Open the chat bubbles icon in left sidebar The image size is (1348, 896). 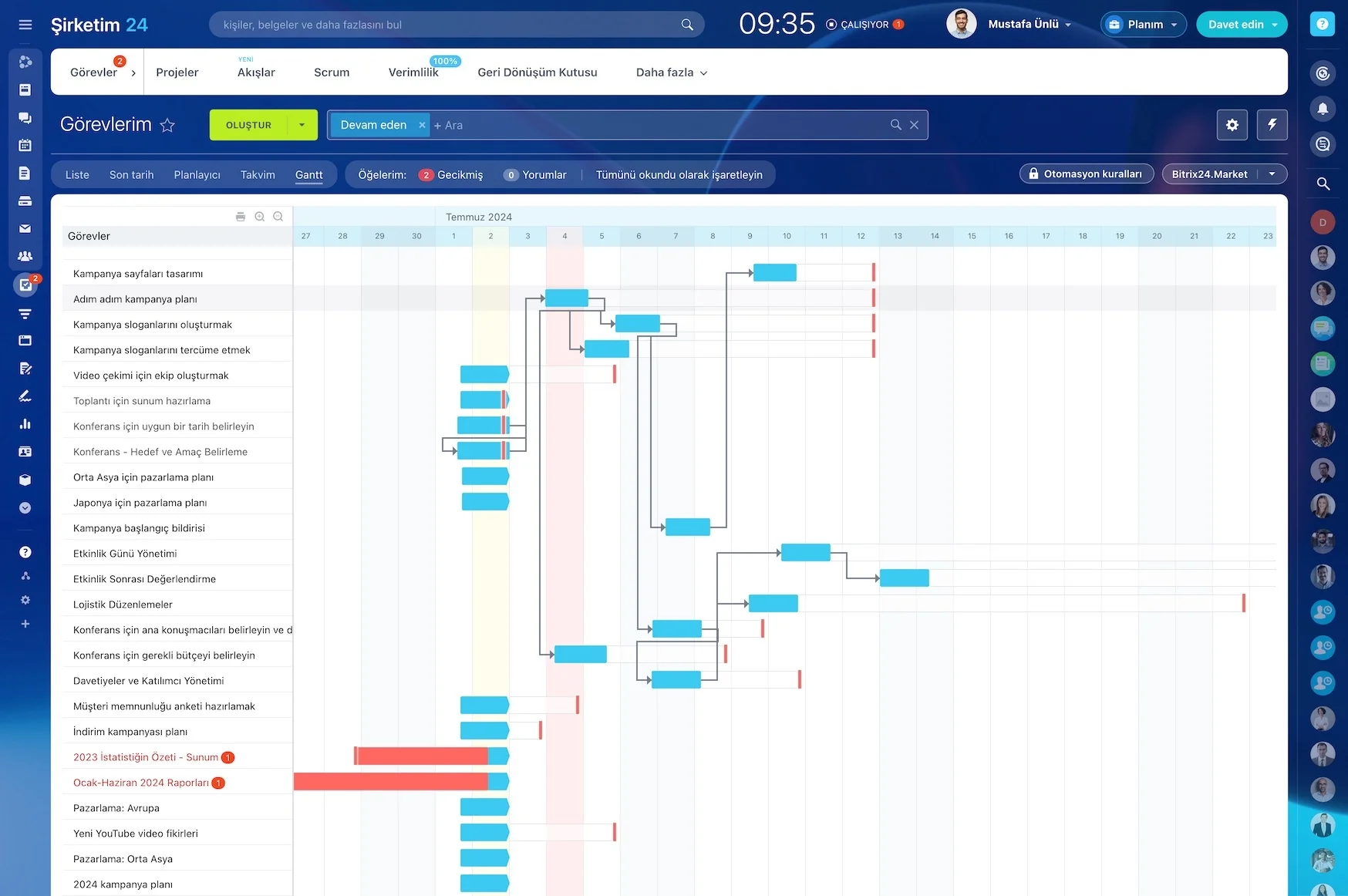point(25,118)
